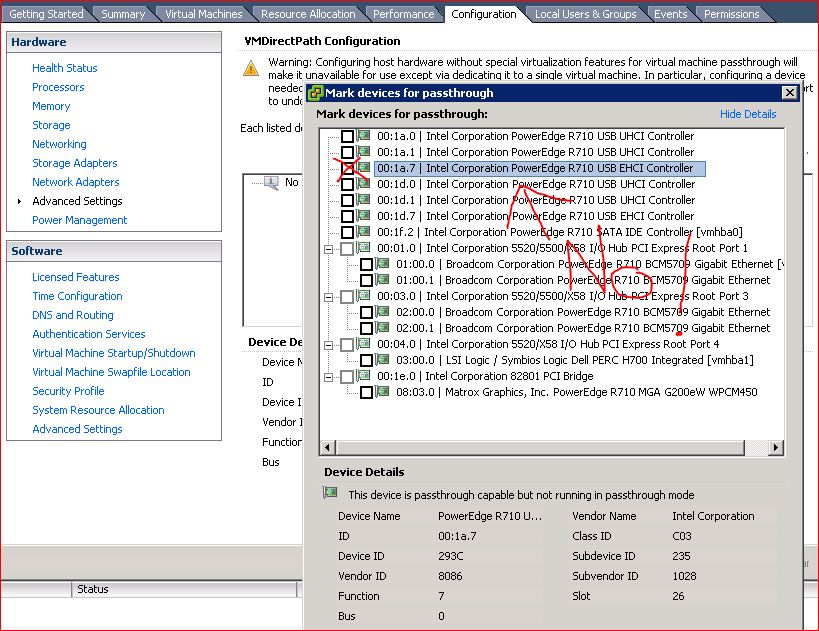The height and width of the screenshot is (631, 819).
Task: Click the Hide Details link
Action: tap(747, 114)
